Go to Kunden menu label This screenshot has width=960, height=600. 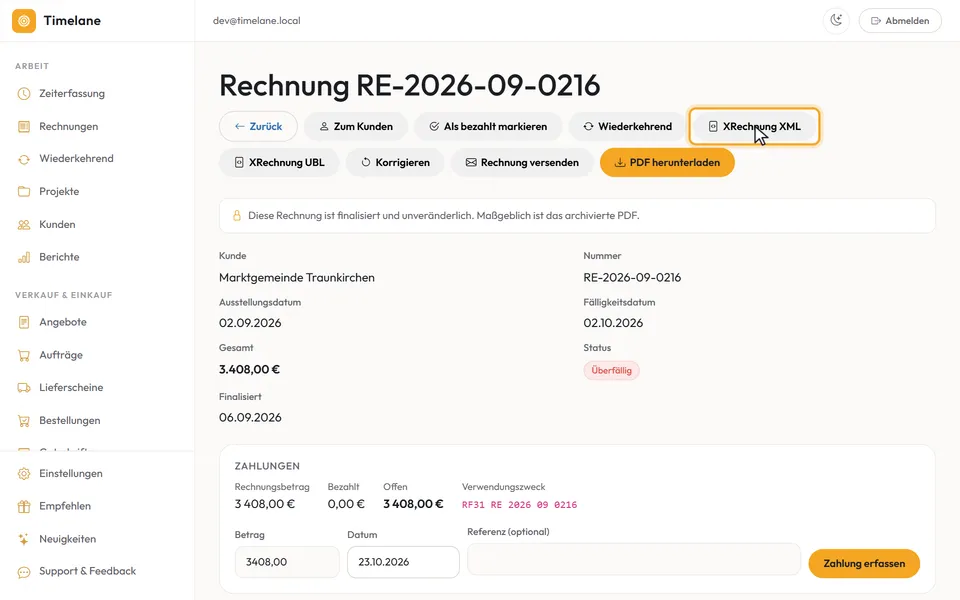click(x=57, y=225)
